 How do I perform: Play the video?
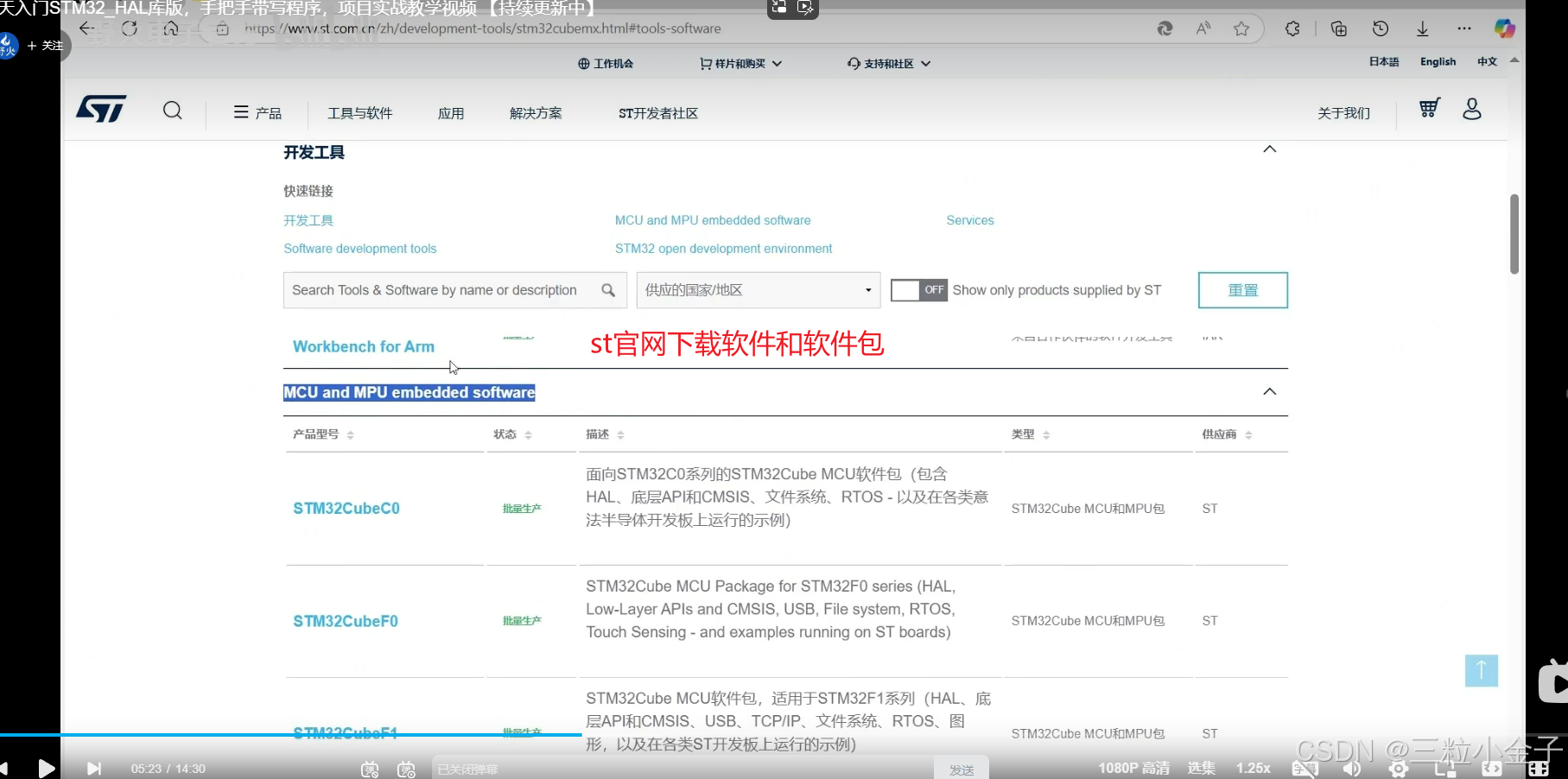click(47, 768)
